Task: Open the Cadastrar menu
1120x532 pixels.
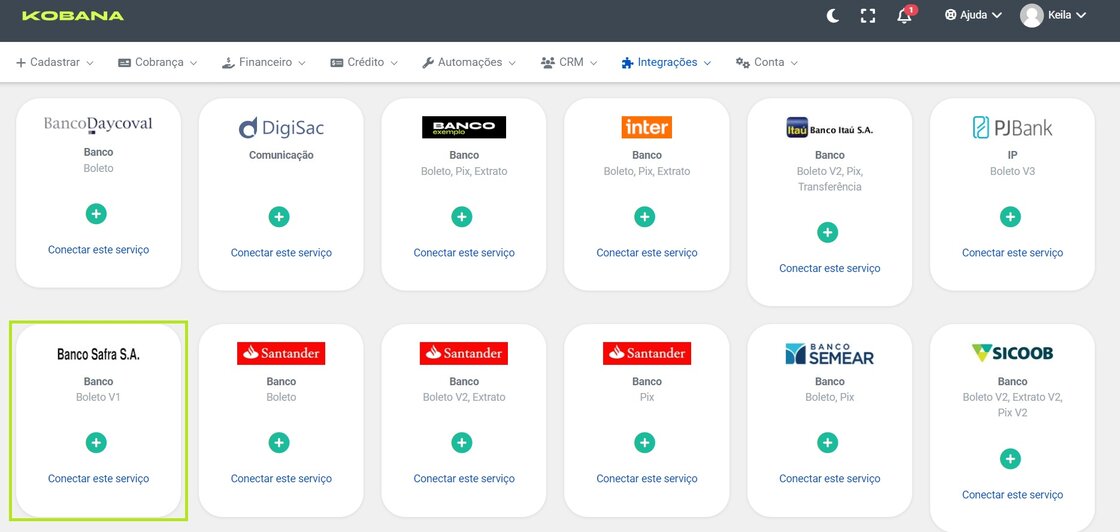Action: (x=55, y=62)
